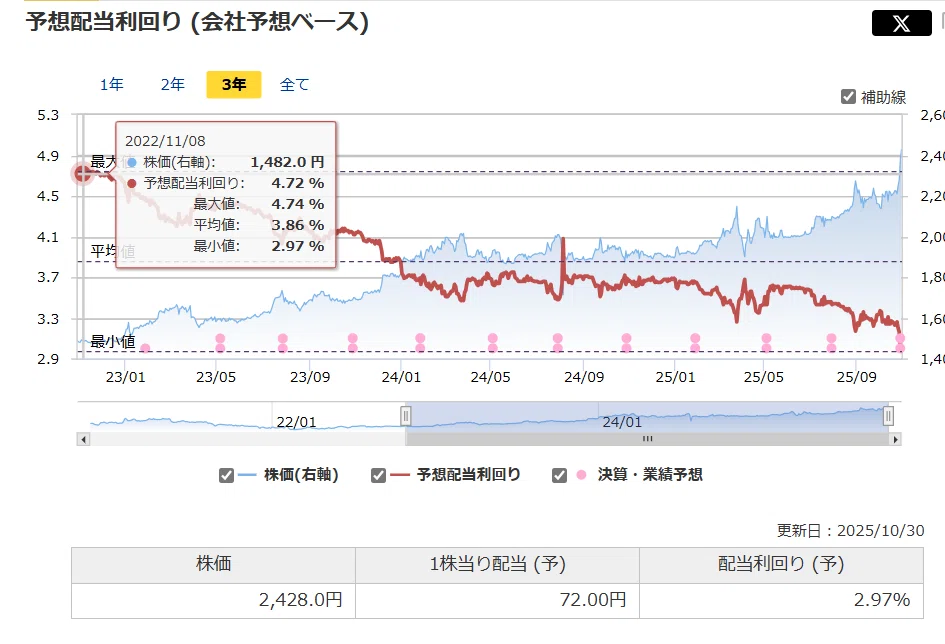Click the 24/01 label in the navigator
Screen dimensions: 945x644
622,422
